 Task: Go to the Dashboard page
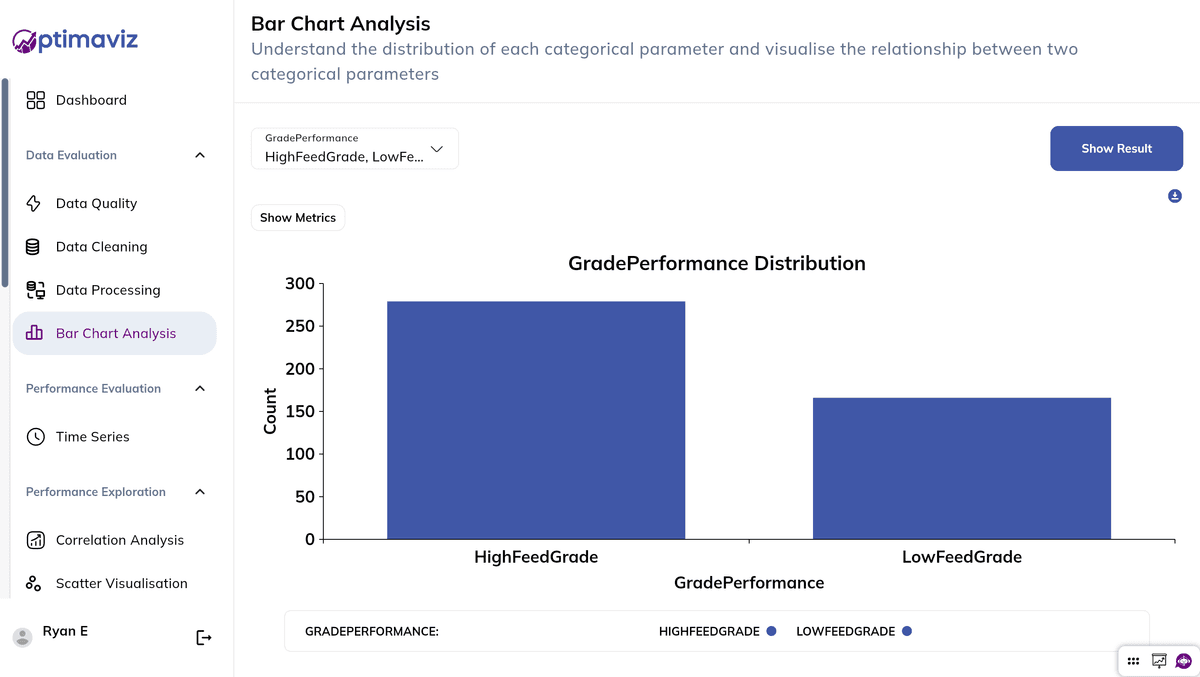click(91, 100)
